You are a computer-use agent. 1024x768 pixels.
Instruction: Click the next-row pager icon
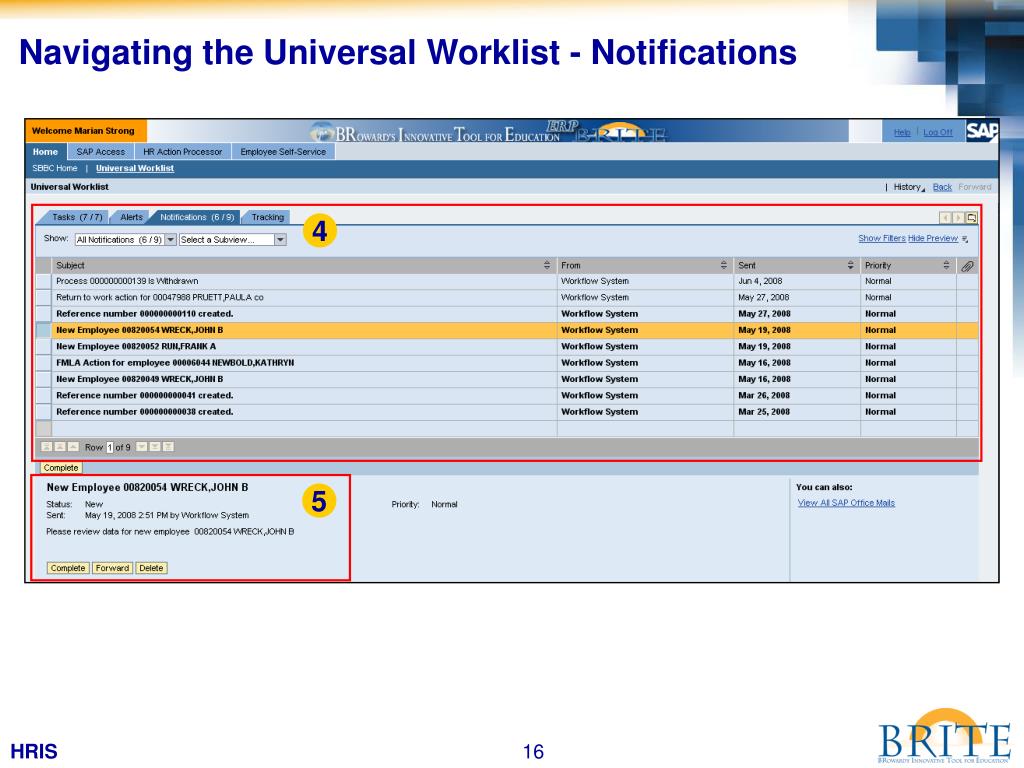click(142, 447)
